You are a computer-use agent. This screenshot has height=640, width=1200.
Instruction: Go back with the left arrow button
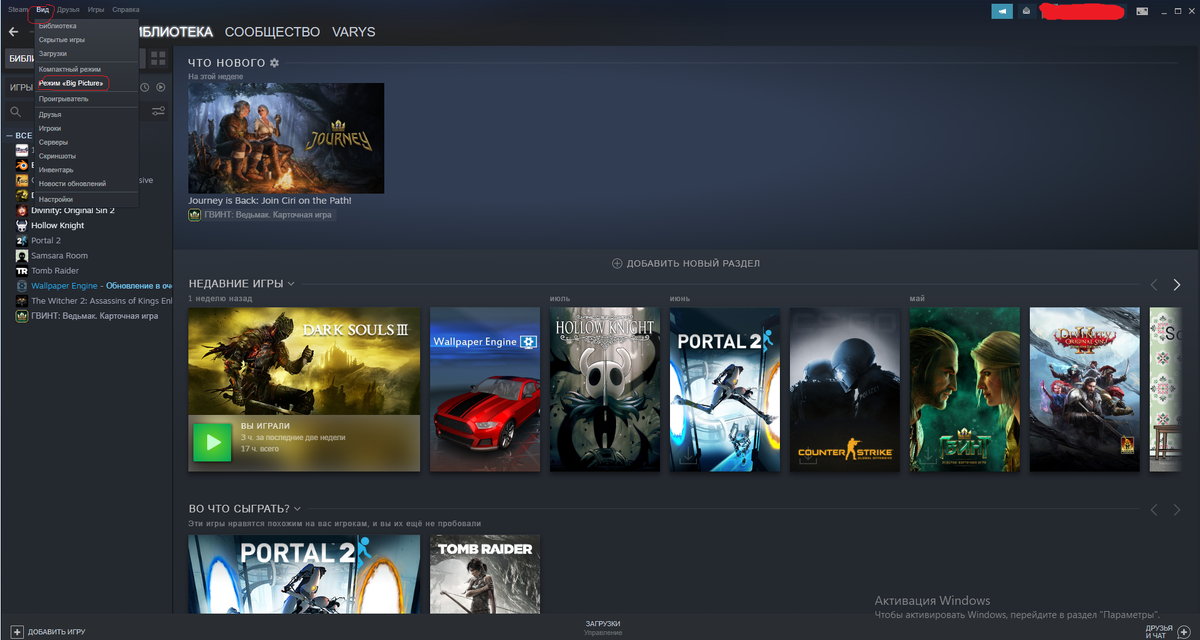[13, 32]
